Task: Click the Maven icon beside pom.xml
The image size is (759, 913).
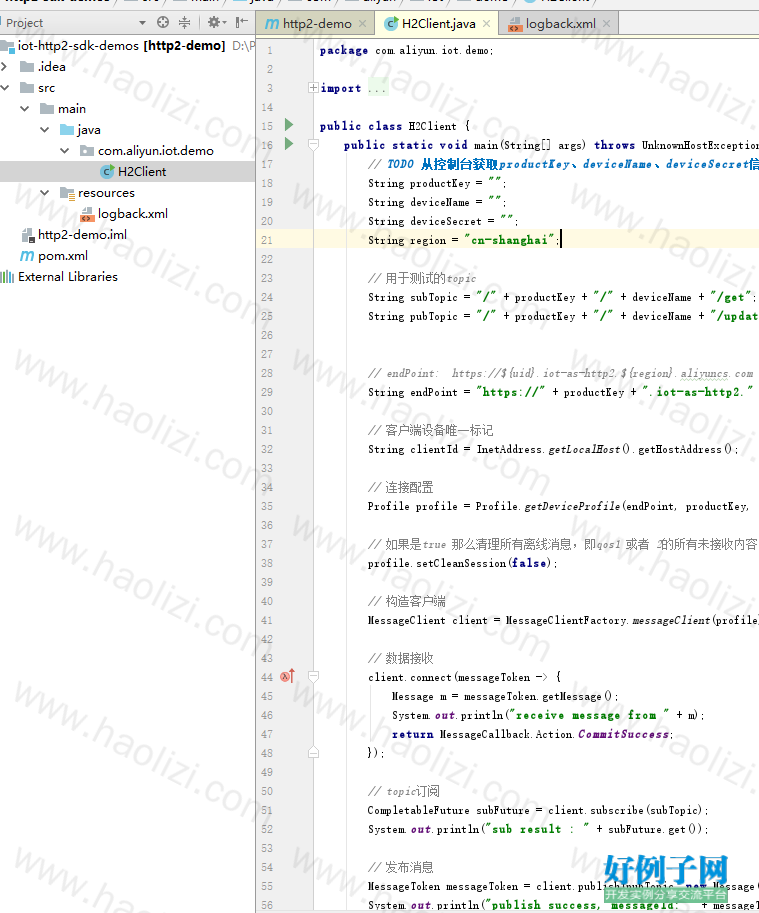Action: click(27, 256)
